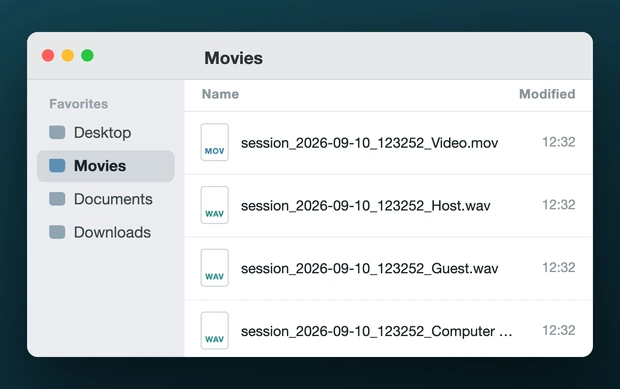The image size is (620, 389).
Task: Go to Documents in the sidebar
Action: tap(106, 199)
